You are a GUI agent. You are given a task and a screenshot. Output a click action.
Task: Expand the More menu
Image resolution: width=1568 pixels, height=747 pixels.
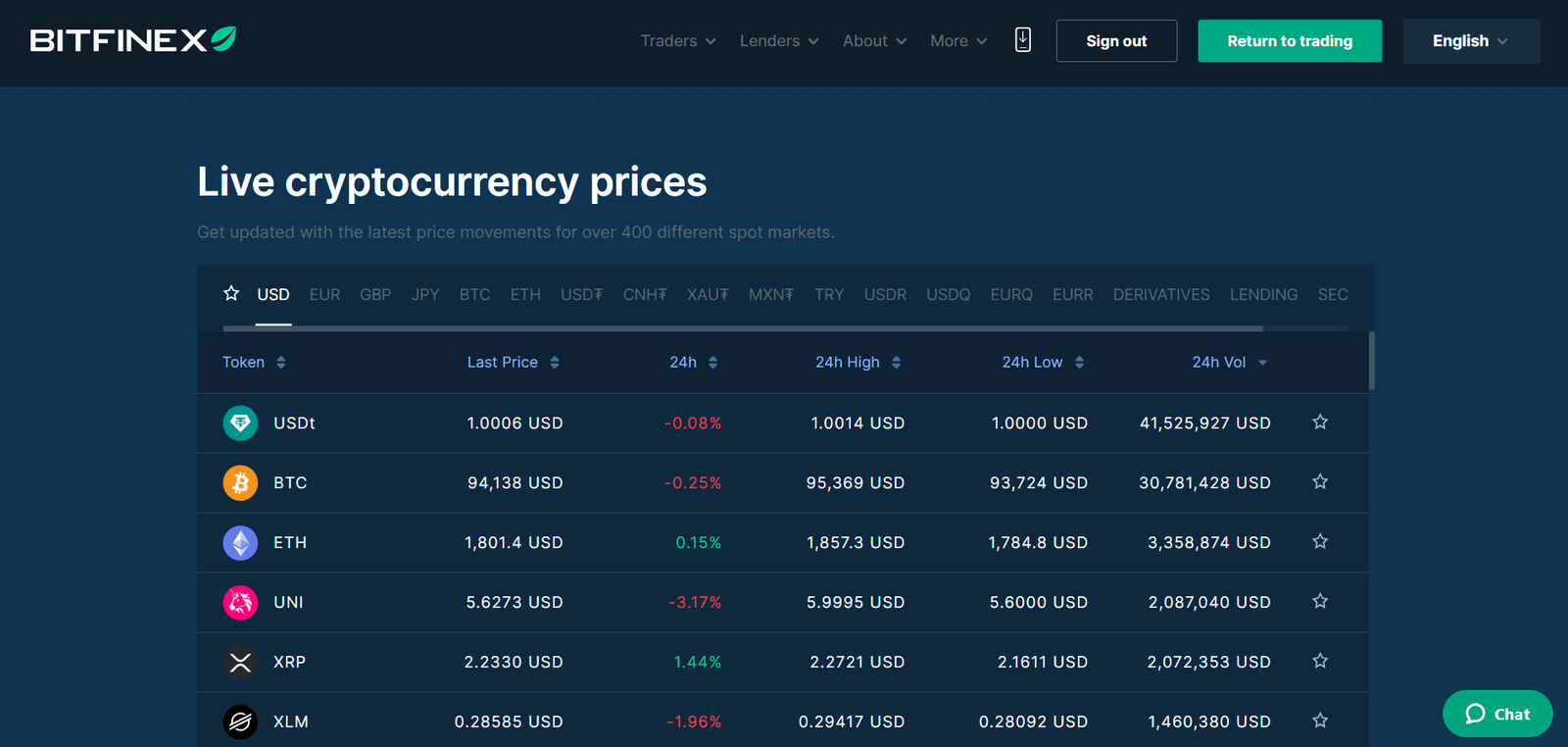[x=958, y=41]
